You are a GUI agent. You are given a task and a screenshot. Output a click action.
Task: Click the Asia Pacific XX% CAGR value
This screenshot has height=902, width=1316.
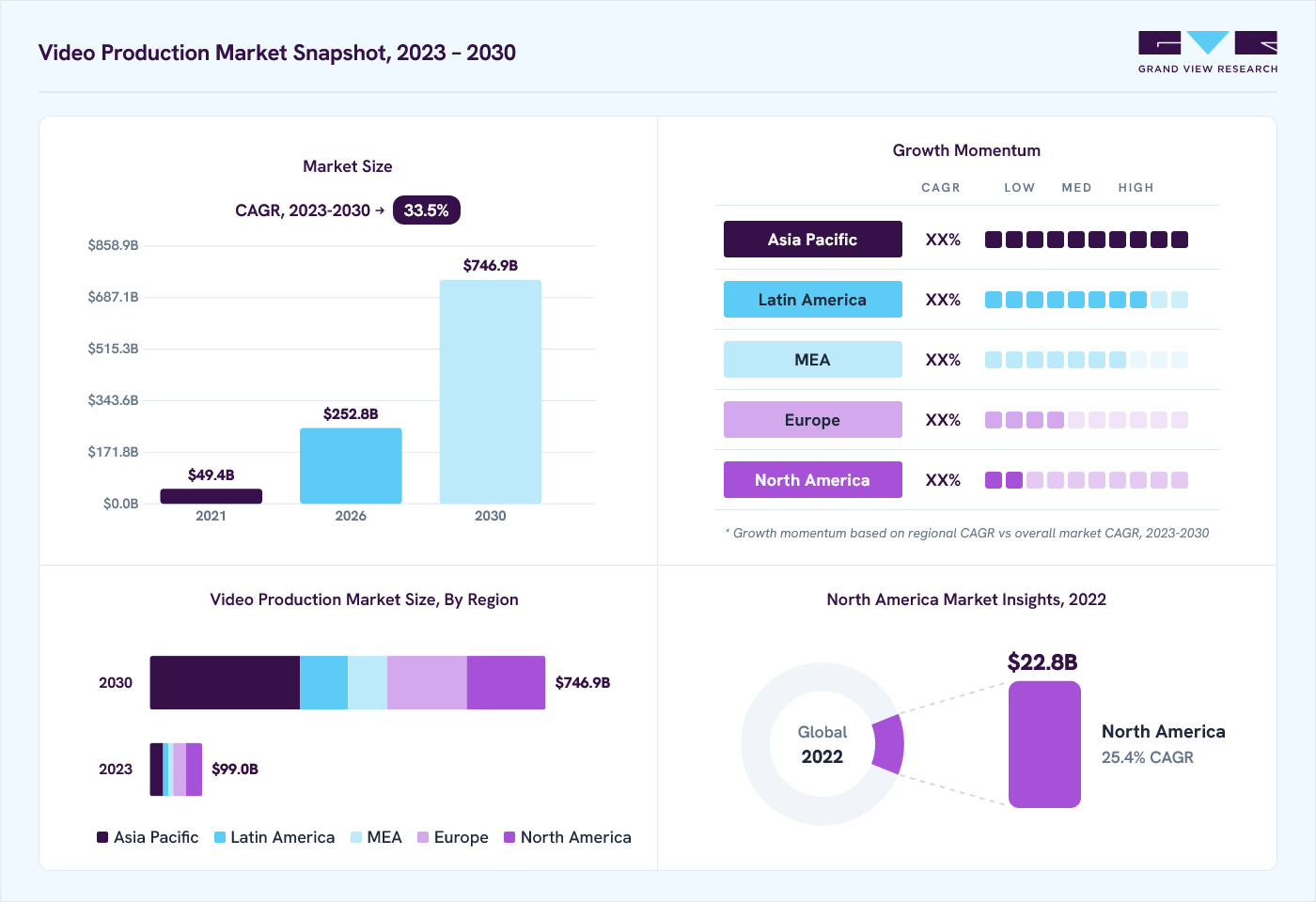click(x=943, y=240)
